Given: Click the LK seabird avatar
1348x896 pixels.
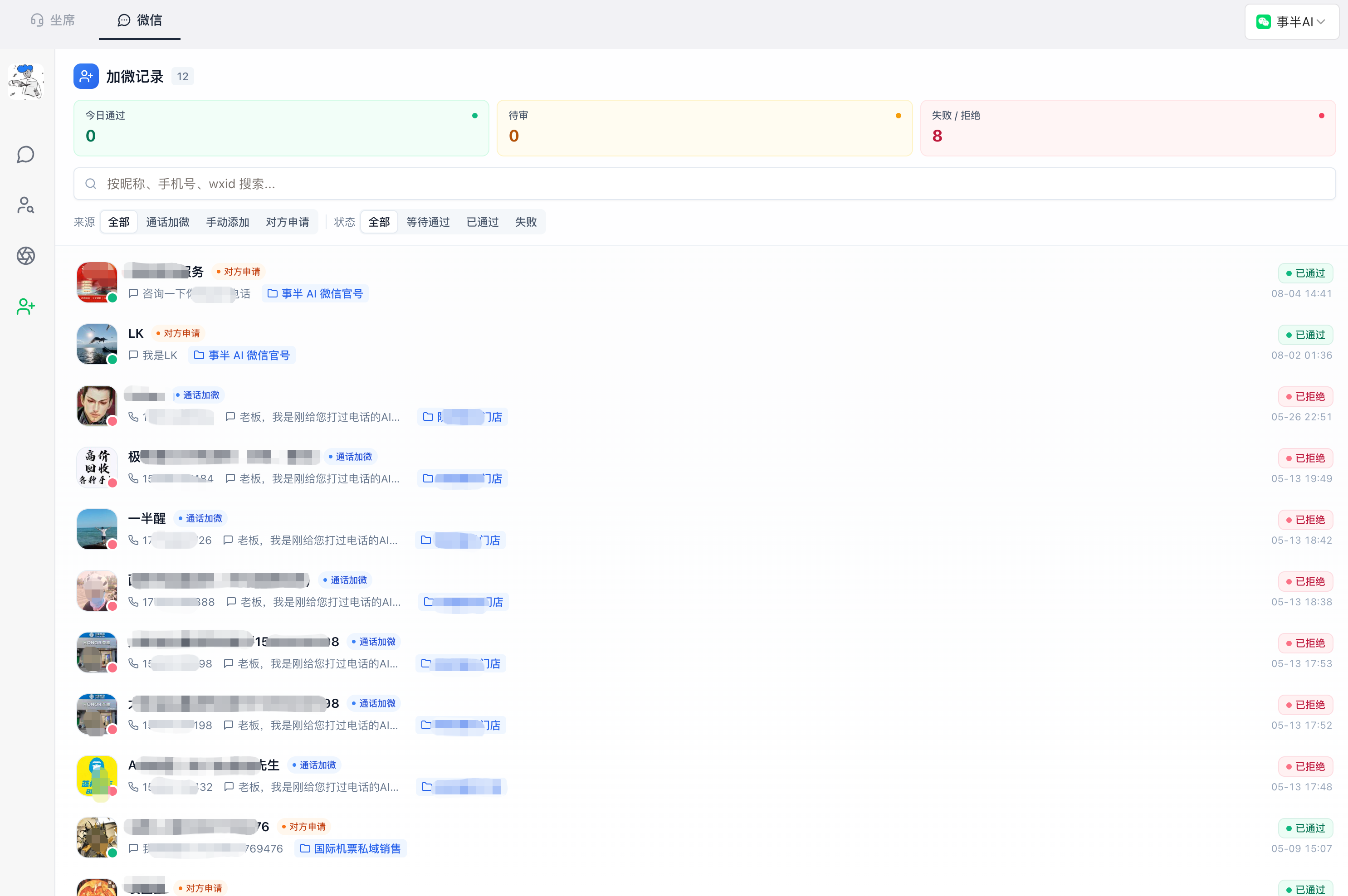Looking at the screenshot, I should 97,344.
